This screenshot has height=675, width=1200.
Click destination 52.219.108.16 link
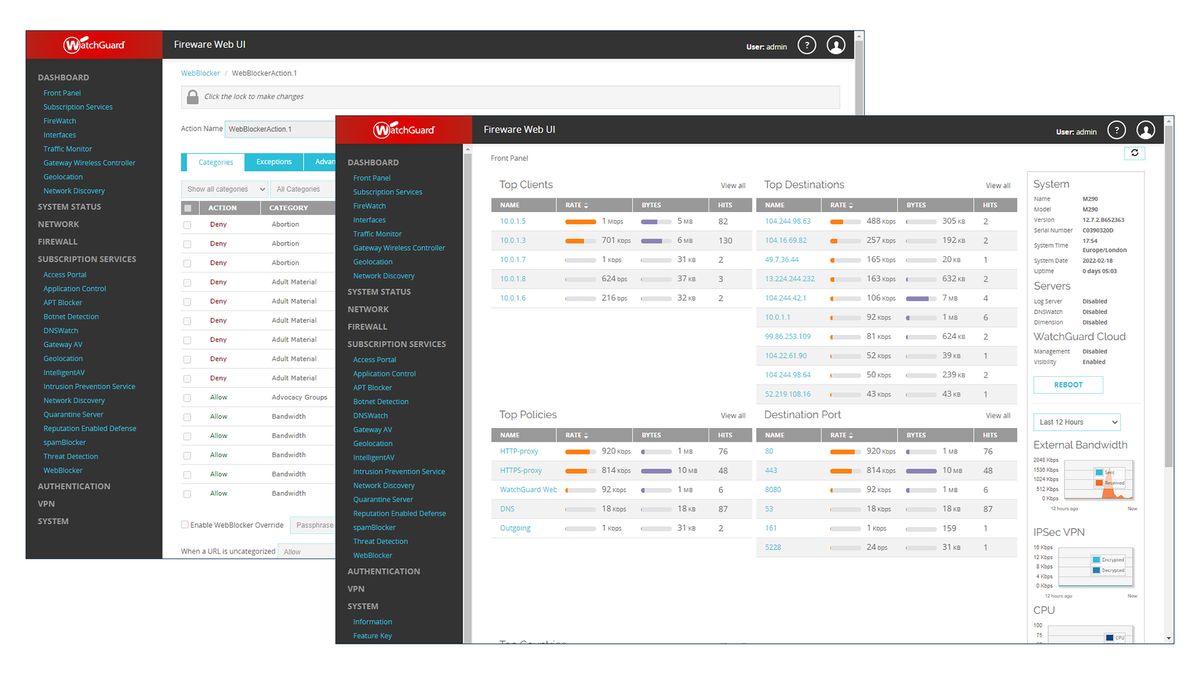(788, 394)
